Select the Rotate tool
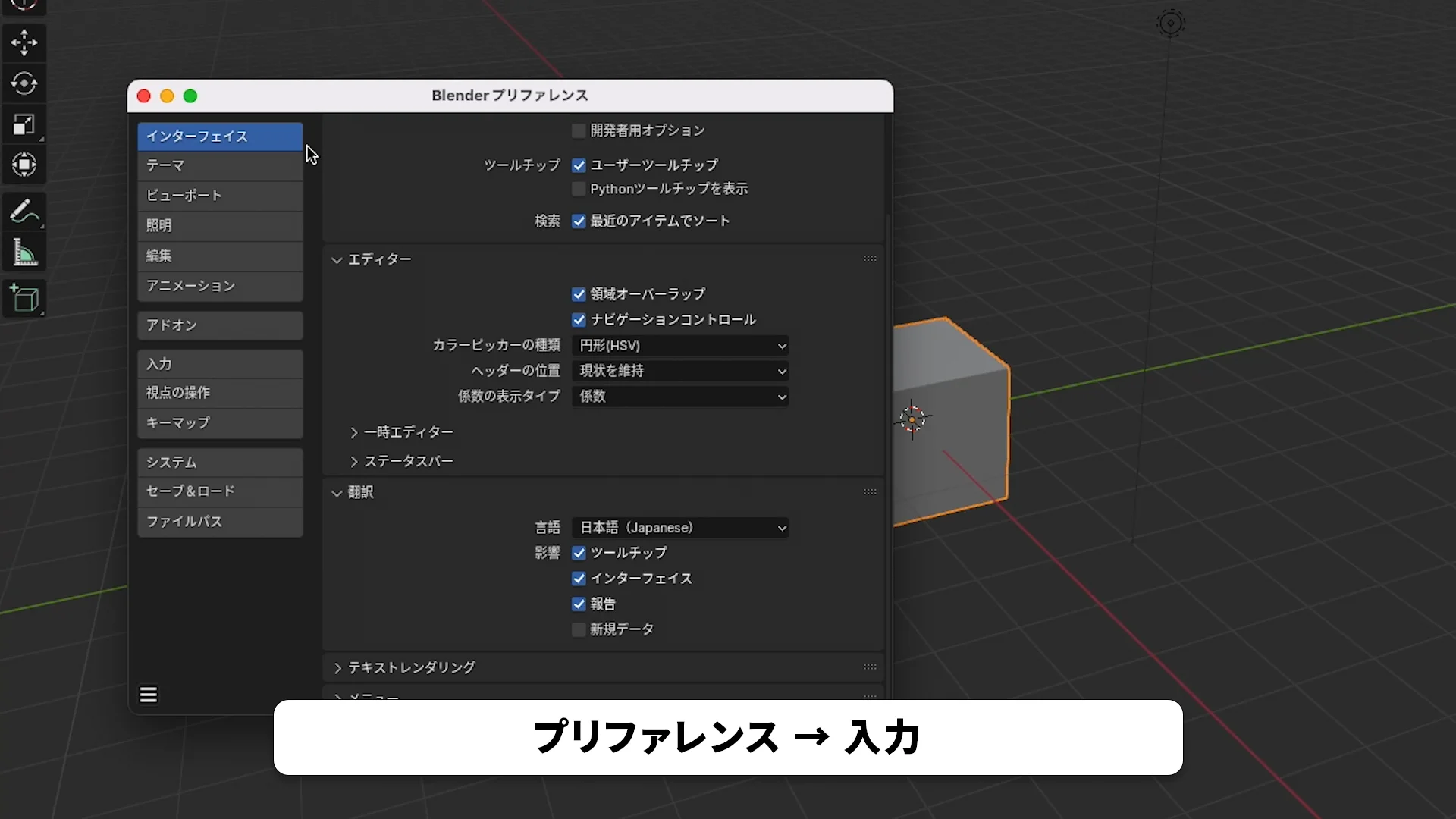This screenshot has width=1456, height=819. click(x=24, y=84)
